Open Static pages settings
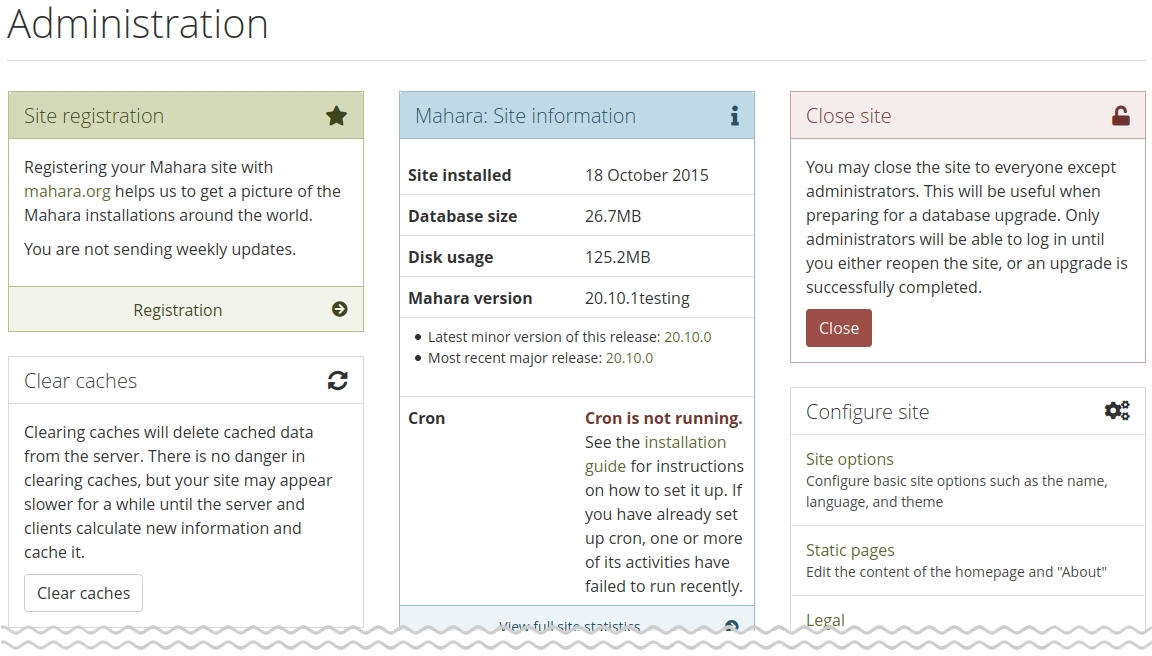The height and width of the screenshot is (656, 1152). click(x=850, y=550)
